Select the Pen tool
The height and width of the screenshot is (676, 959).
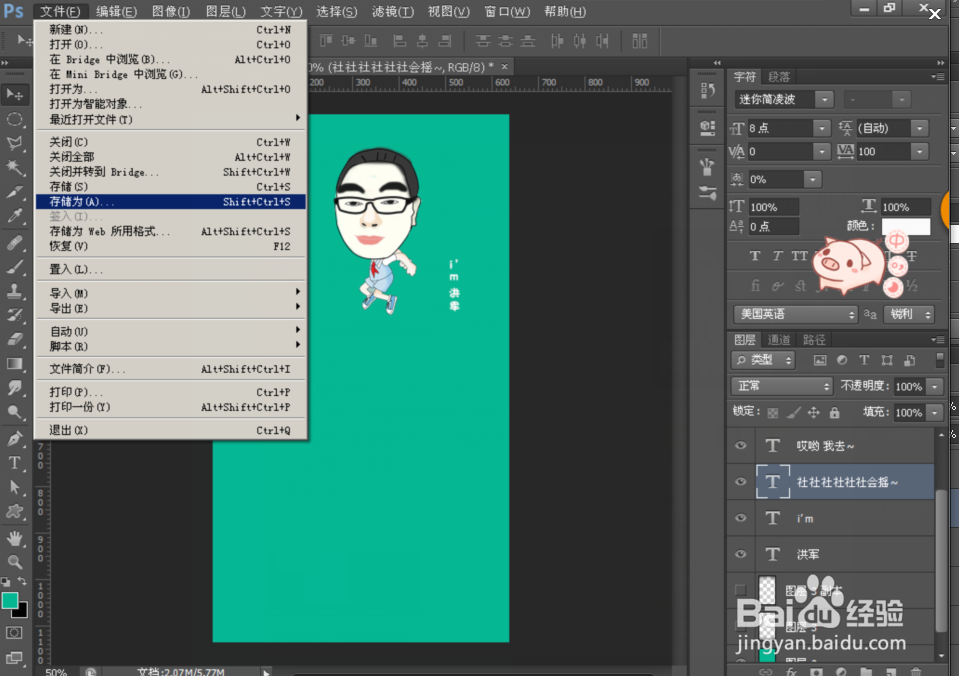coord(15,438)
